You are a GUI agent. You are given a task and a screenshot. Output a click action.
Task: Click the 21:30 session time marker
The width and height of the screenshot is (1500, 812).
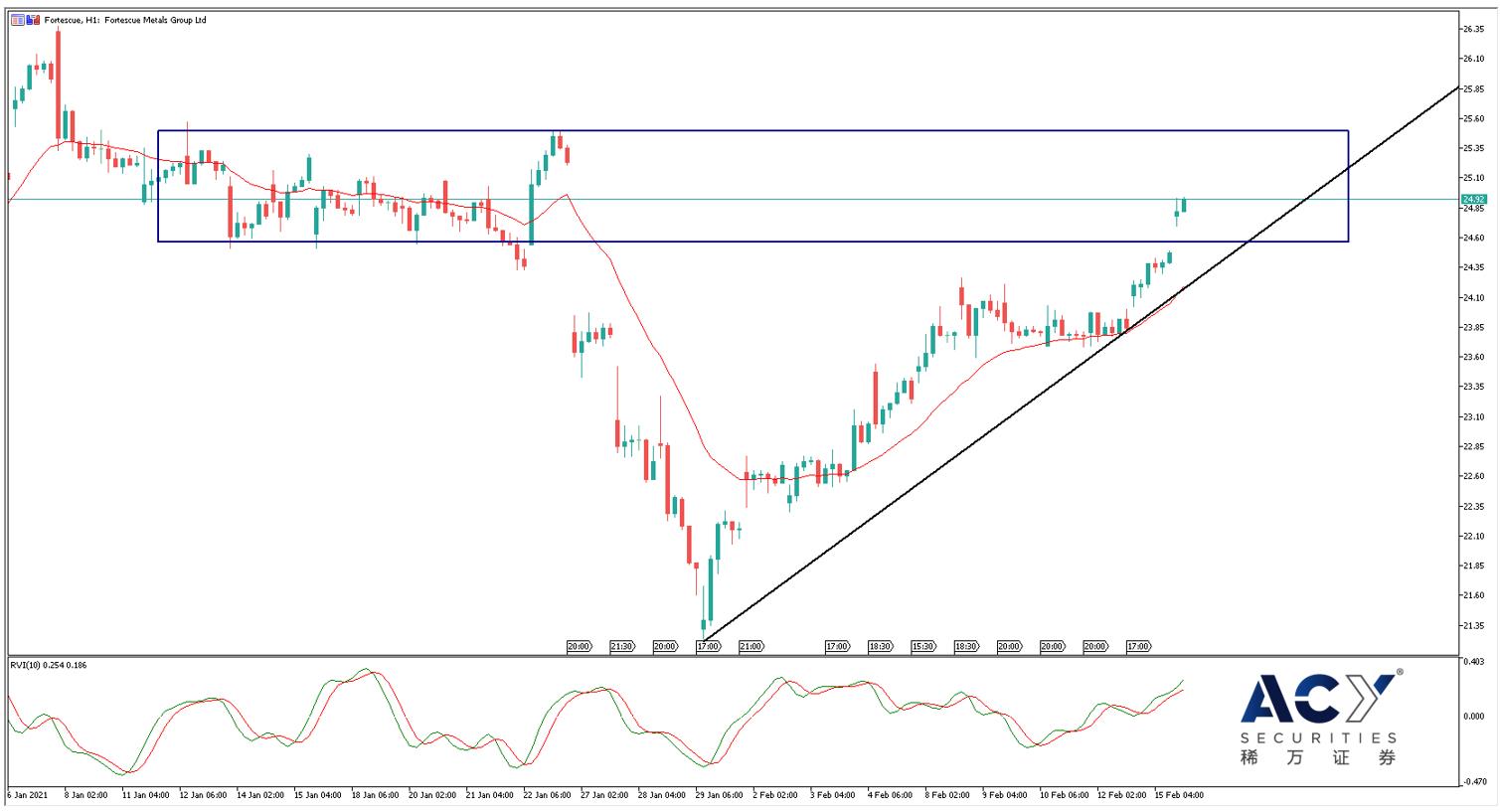[x=621, y=646]
